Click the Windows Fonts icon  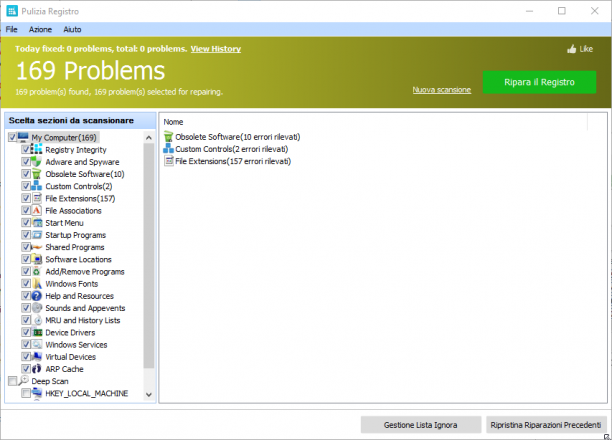pyautogui.click(x=37, y=283)
